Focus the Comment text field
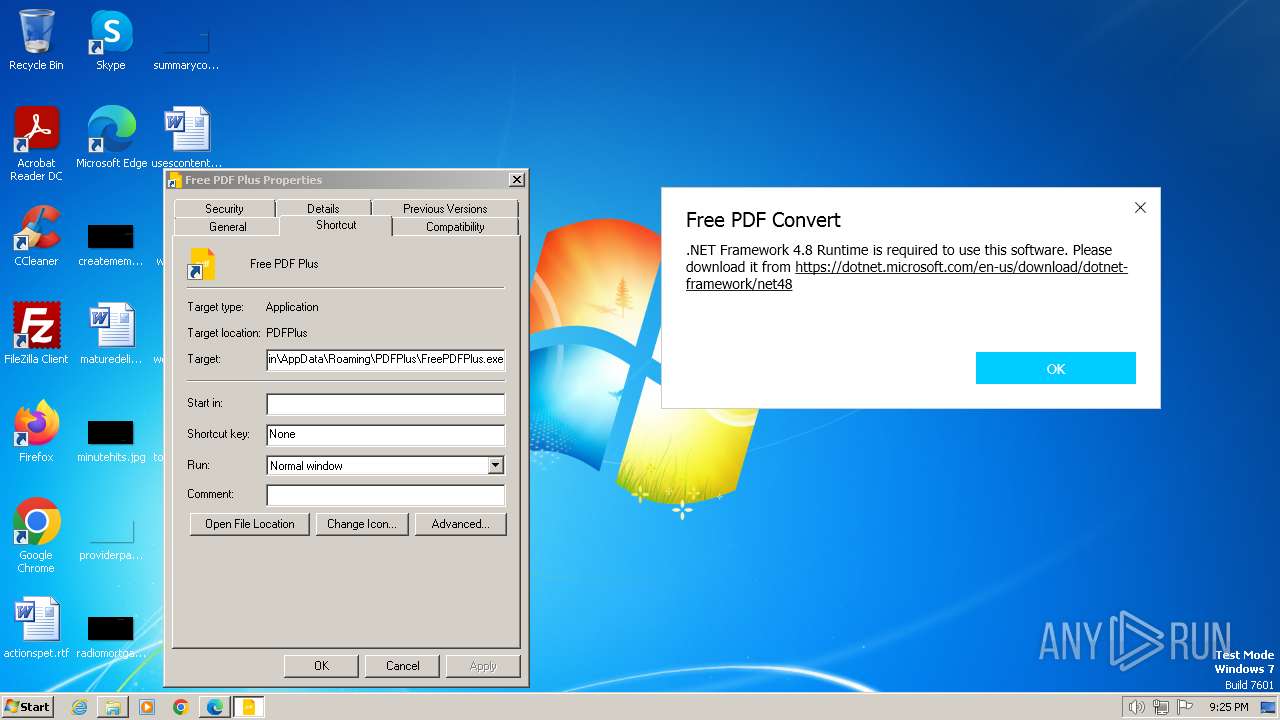 click(x=386, y=495)
